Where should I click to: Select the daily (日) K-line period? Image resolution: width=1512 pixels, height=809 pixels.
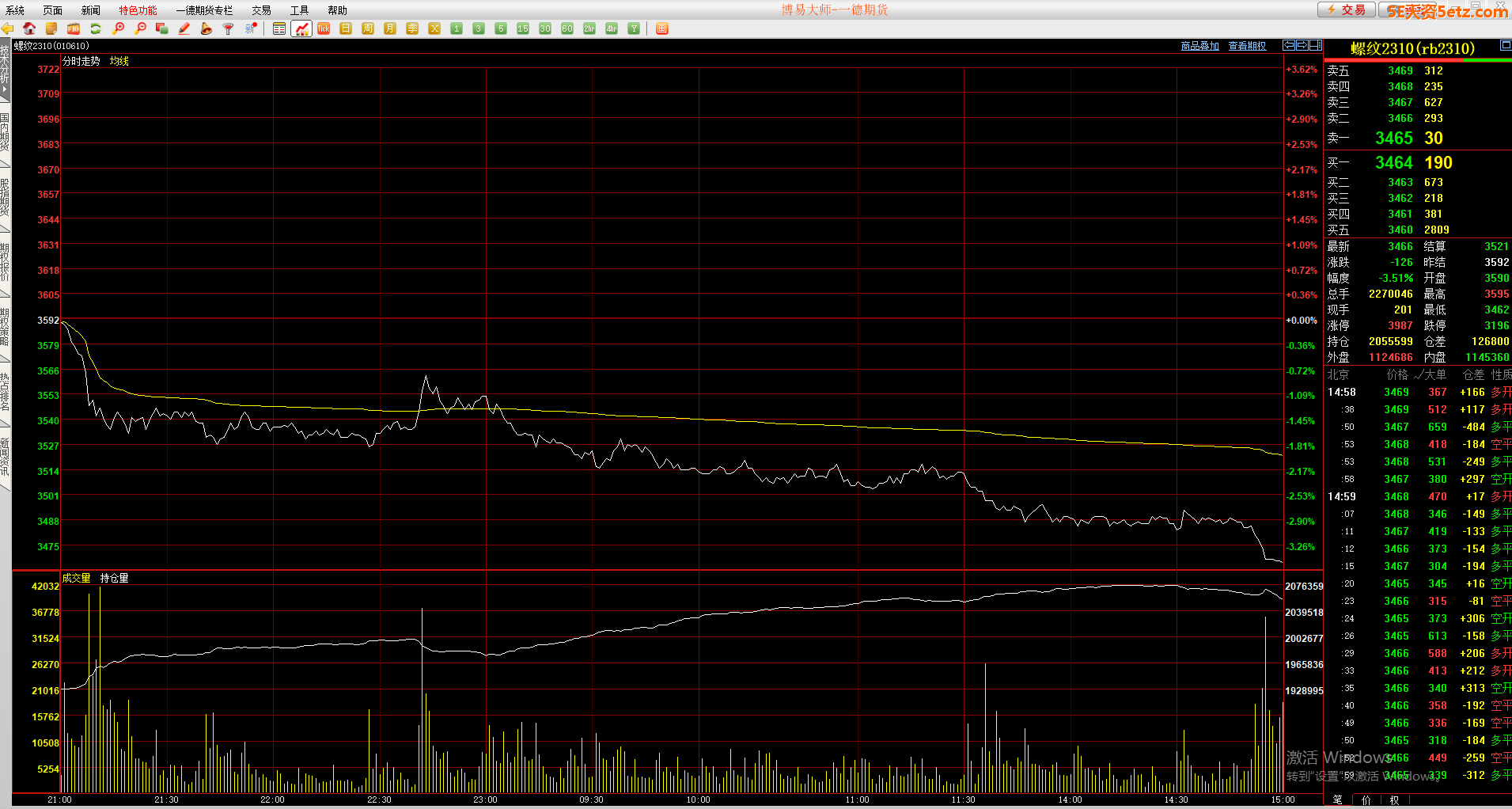point(346,28)
